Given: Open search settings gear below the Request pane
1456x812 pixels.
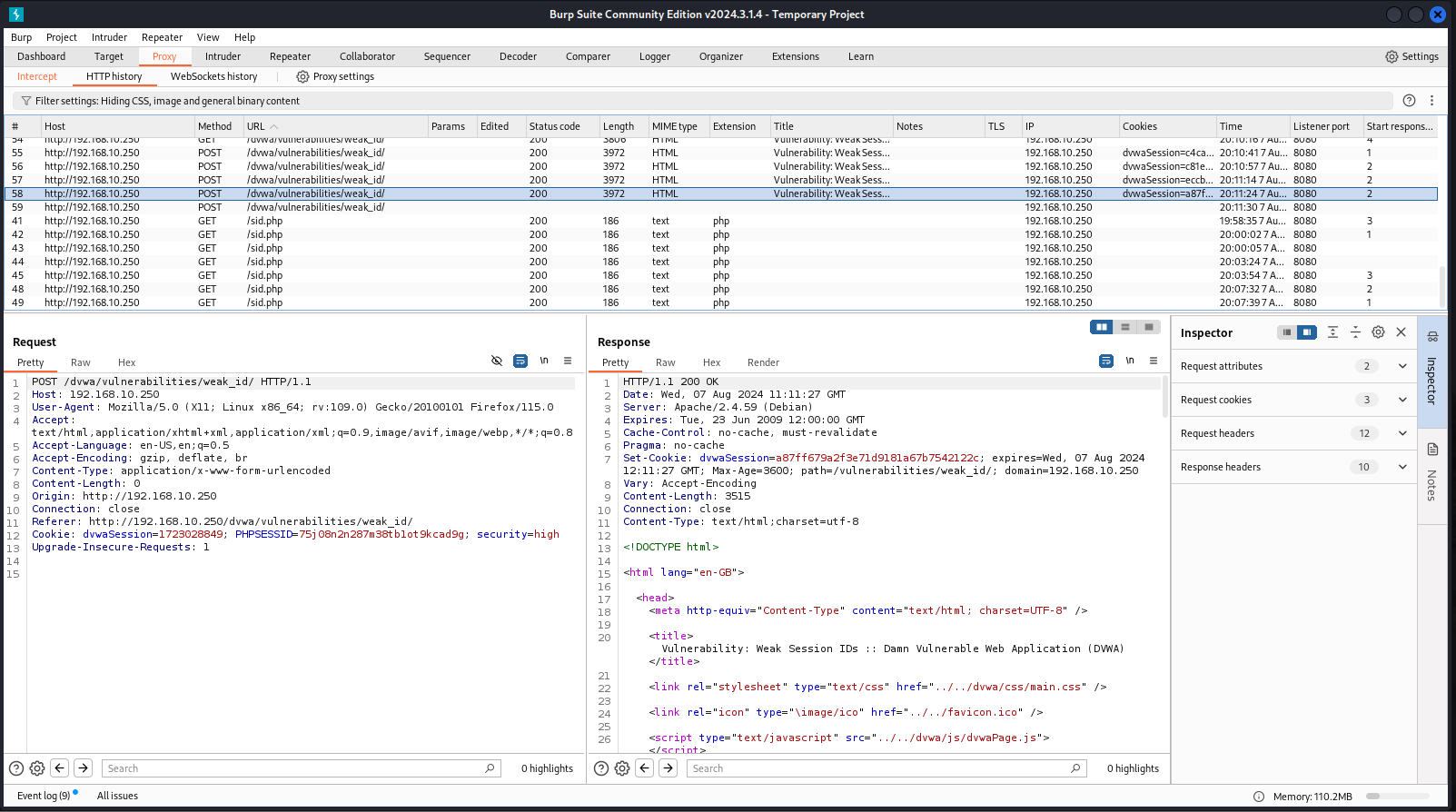Looking at the screenshot, I should [37, 768].
